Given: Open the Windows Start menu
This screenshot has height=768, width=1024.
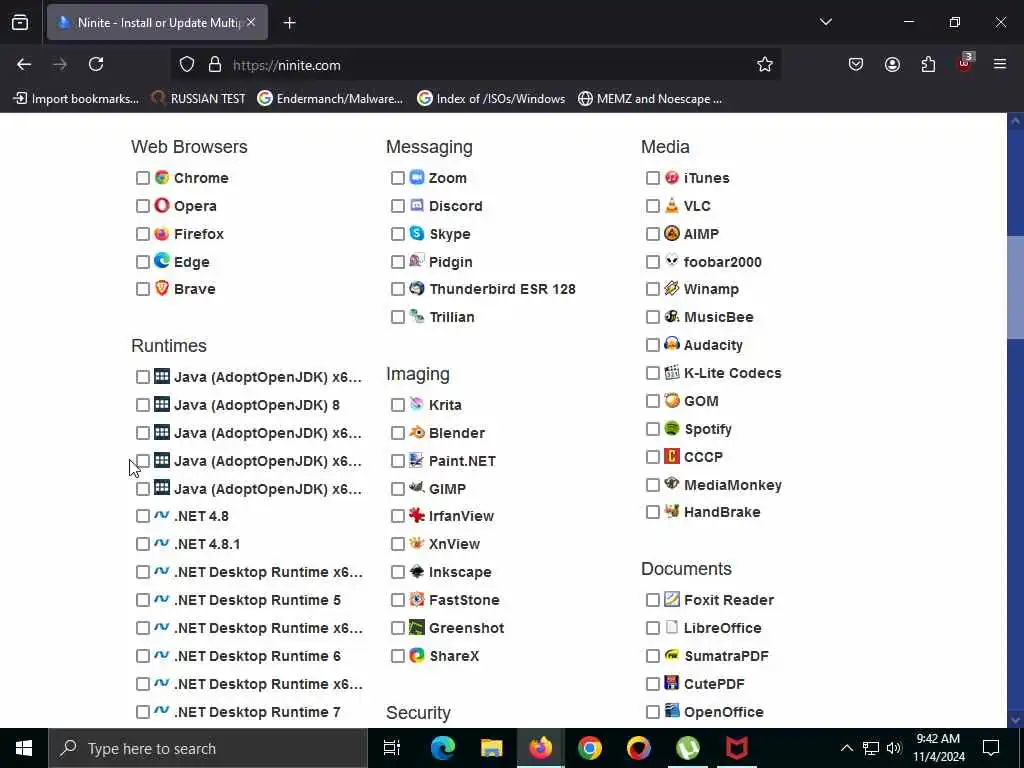Looking at the screenshot, I should pyautogui.click(x=24, y=748).
